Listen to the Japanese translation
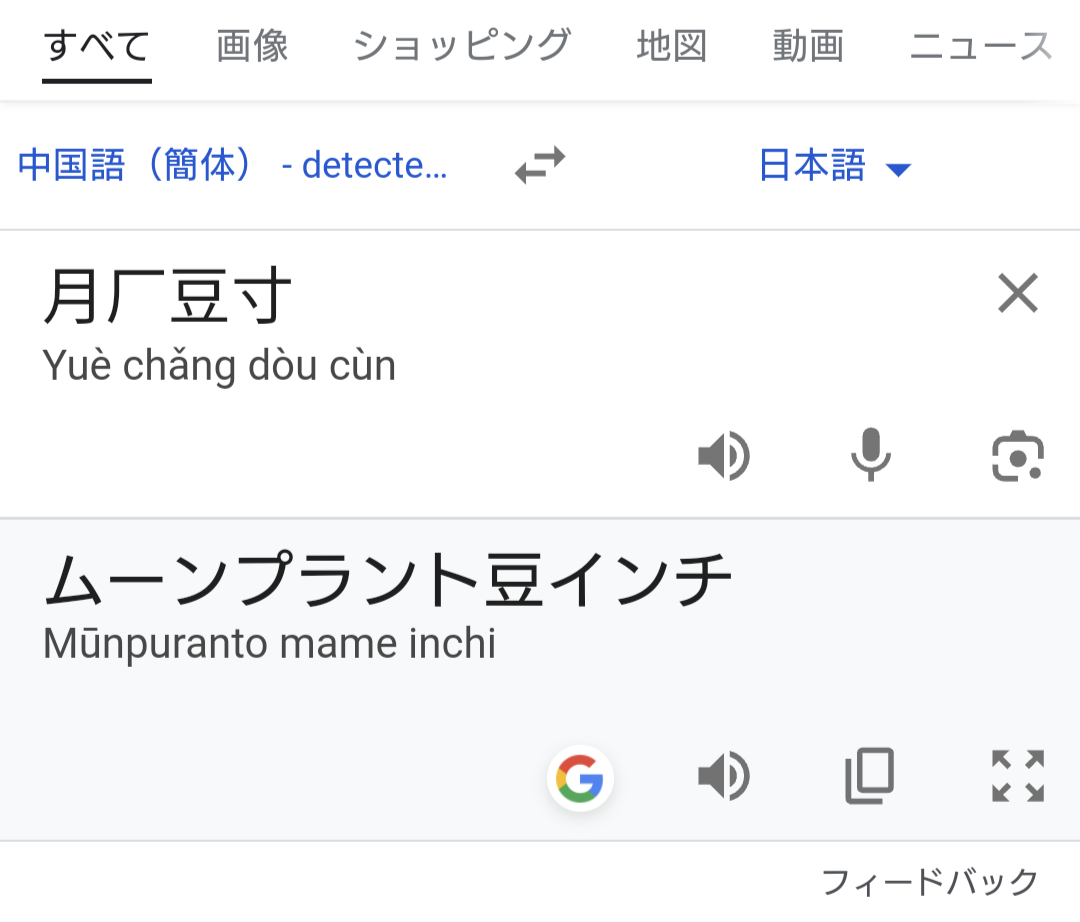Screen dimensions: 1080x922 [723, 777]
